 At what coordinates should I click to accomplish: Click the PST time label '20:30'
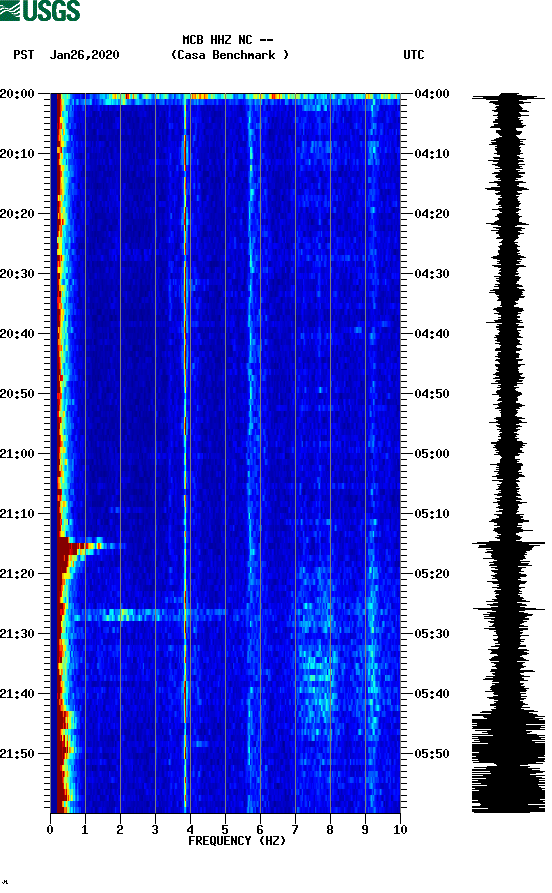coord(17,273)
